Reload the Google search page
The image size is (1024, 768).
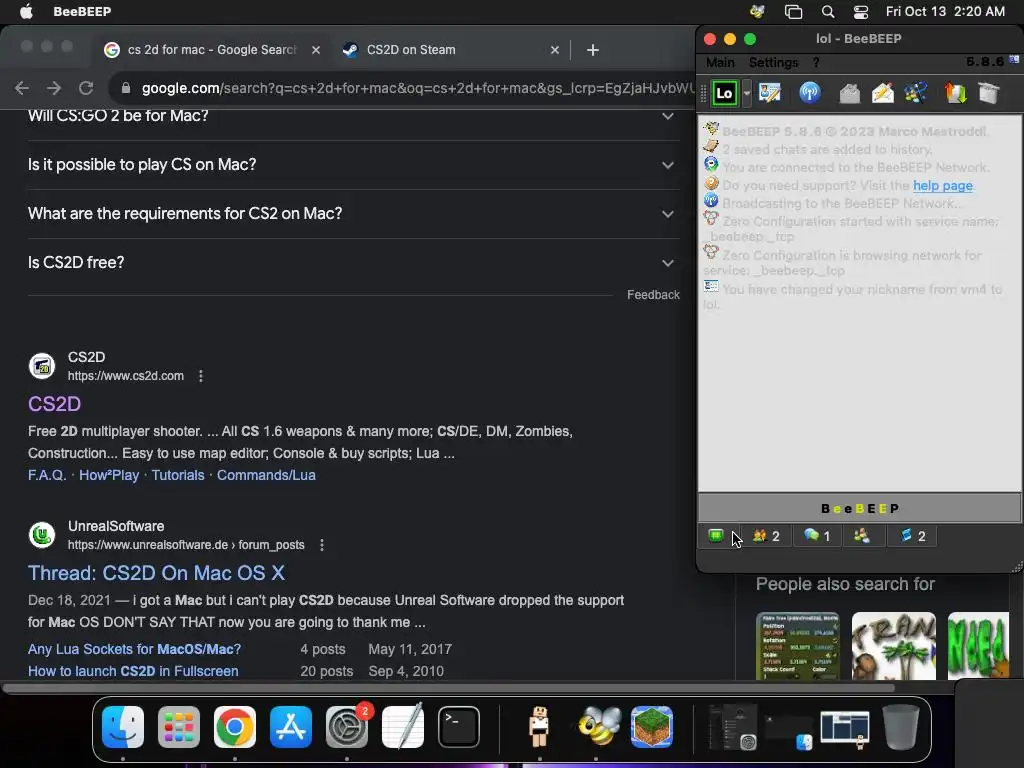(86, 88)
